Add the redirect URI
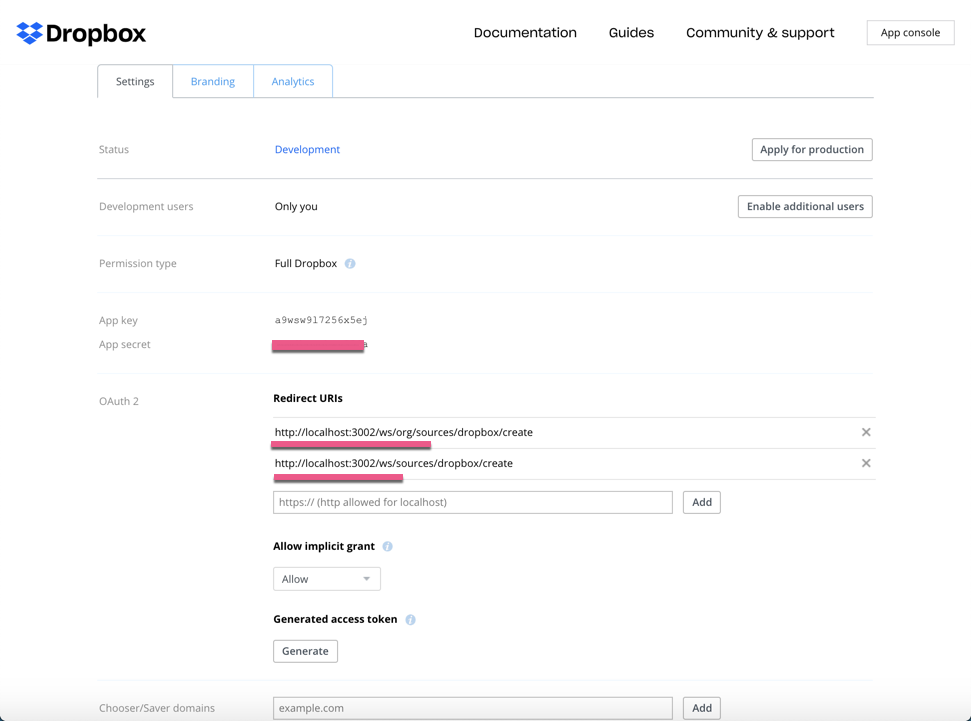This screenshot has width=971, height=721. pyautogui.click(x=702, y=502)
